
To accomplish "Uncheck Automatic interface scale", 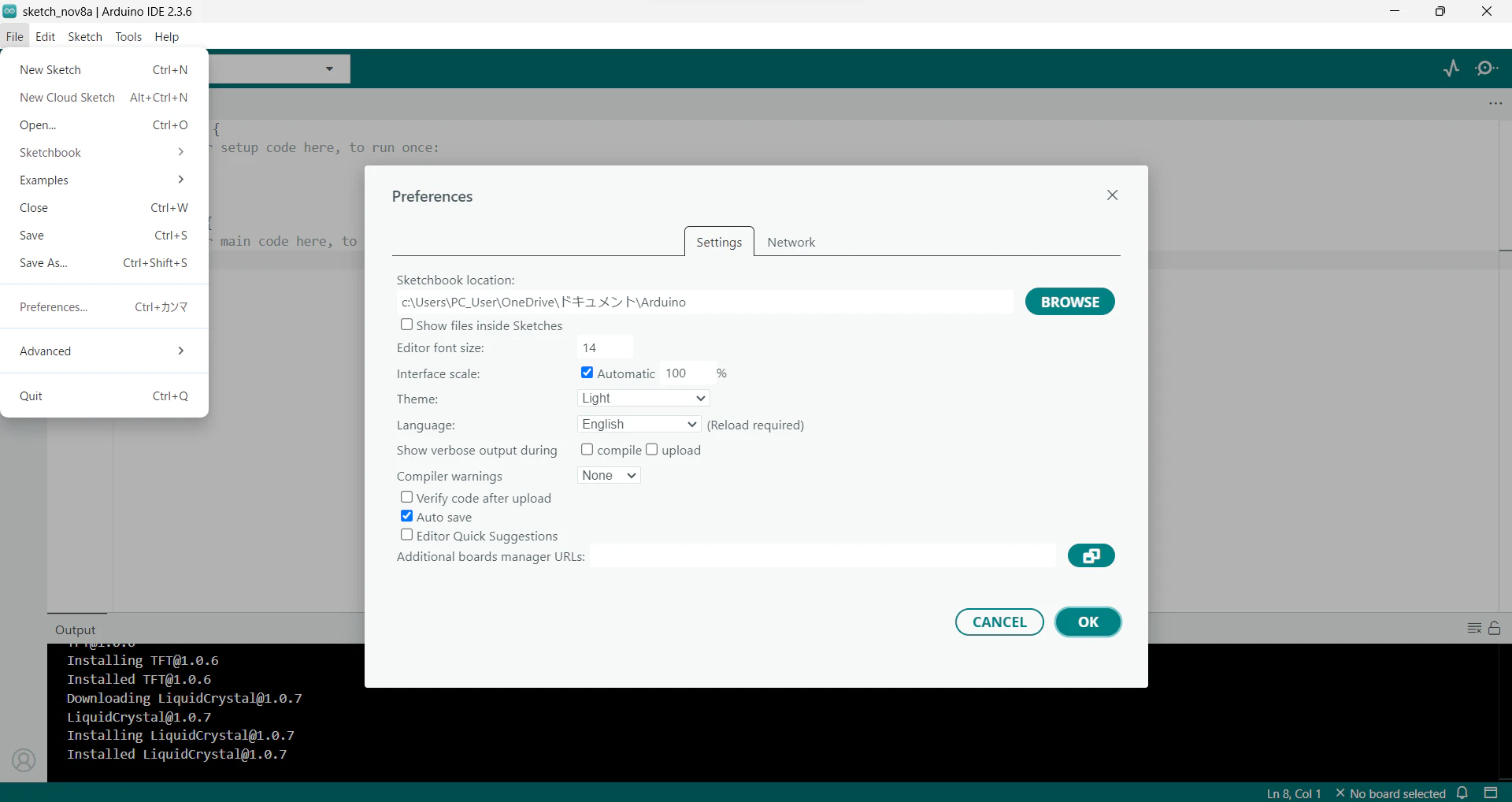I will 587,373.
